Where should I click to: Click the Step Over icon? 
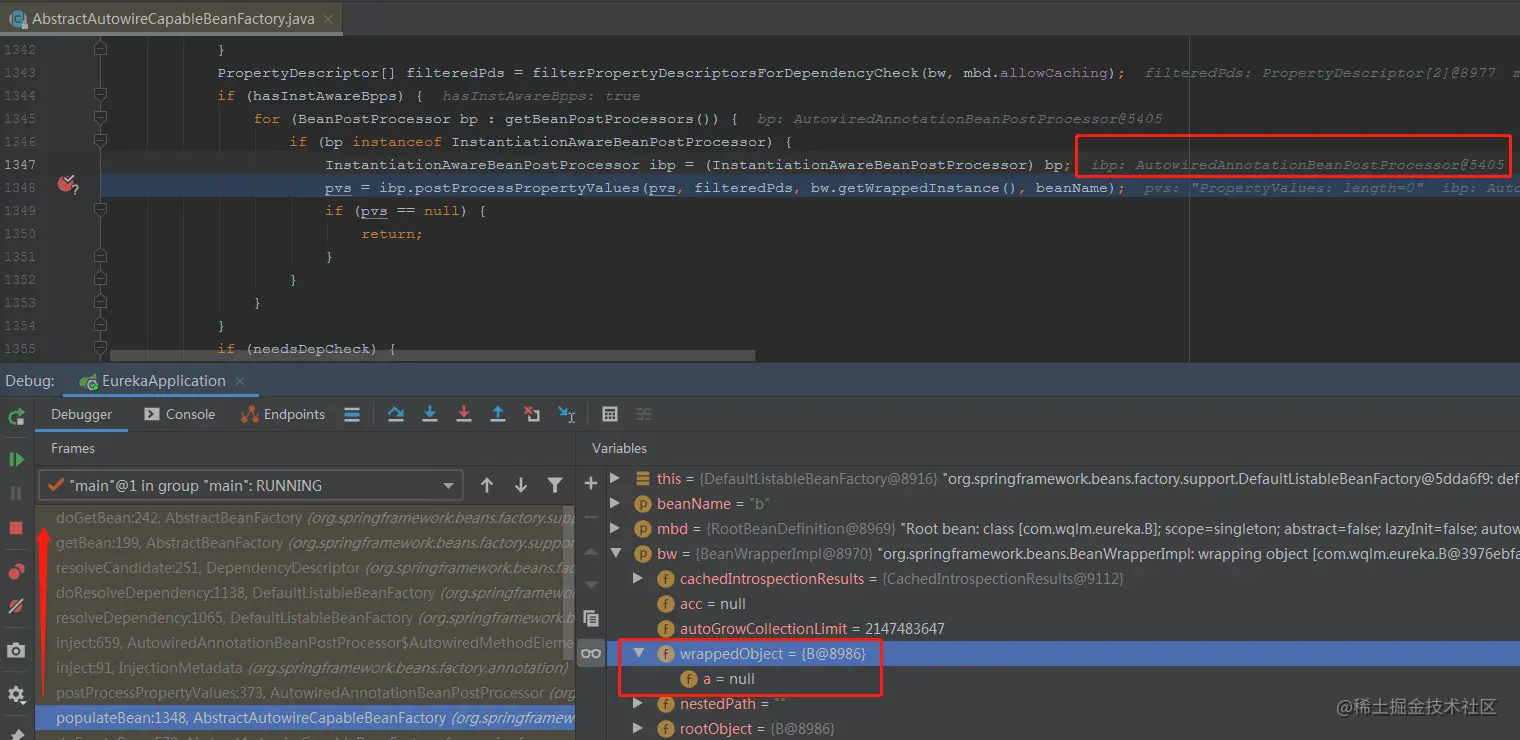coord(396,414)
